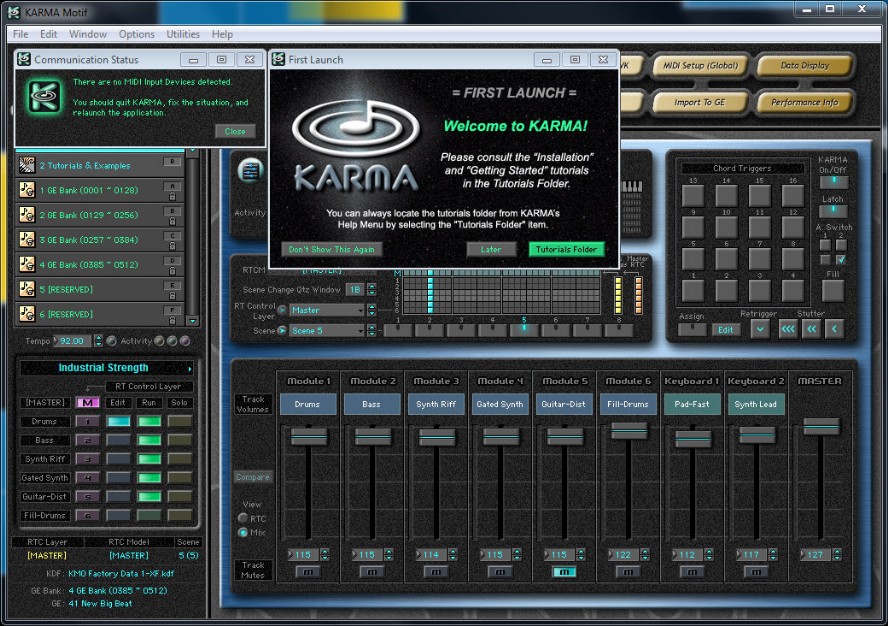
Task: Select the pink Master M layer button
Action: tap(88, 402)
